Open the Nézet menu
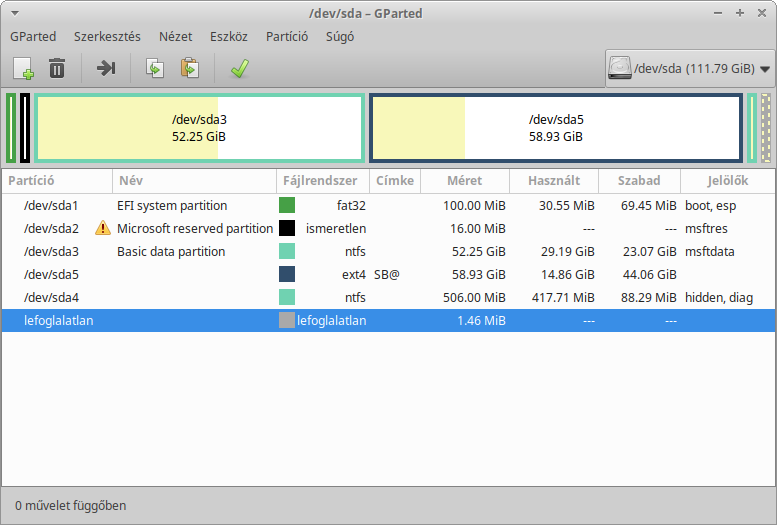Image resolution: width=777 pixels, height=525 pixels. (x=175, y=37)
